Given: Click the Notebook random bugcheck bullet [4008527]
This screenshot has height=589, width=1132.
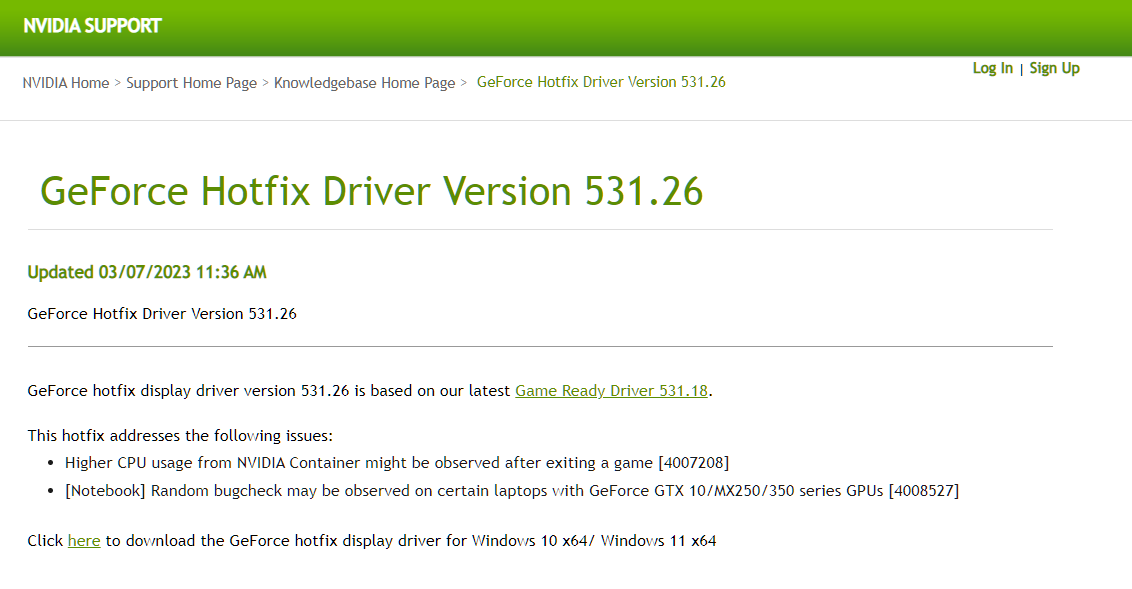Looking at the screenshot, I should 512,491.
